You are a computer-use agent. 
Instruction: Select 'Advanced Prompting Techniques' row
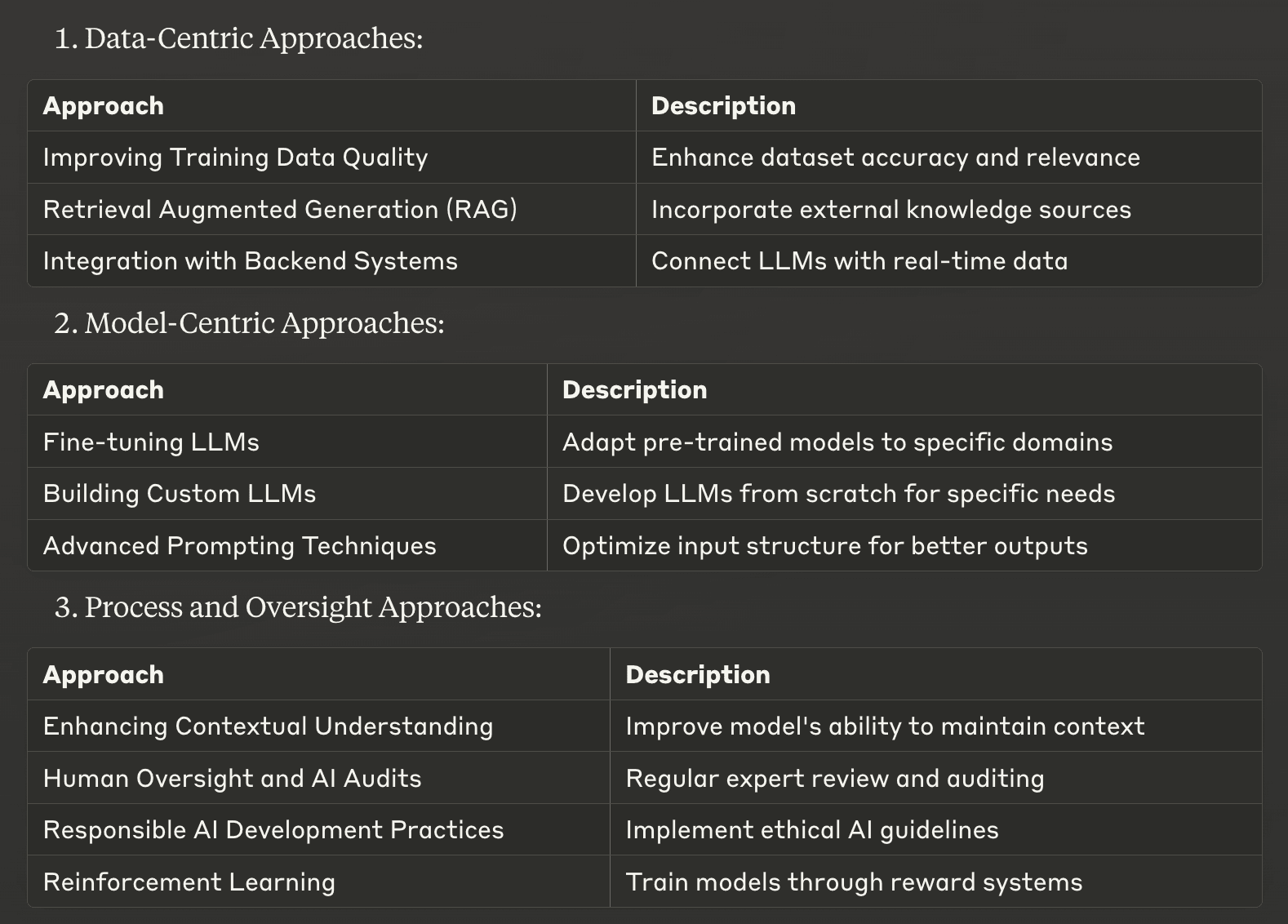(x=645, y=545)
